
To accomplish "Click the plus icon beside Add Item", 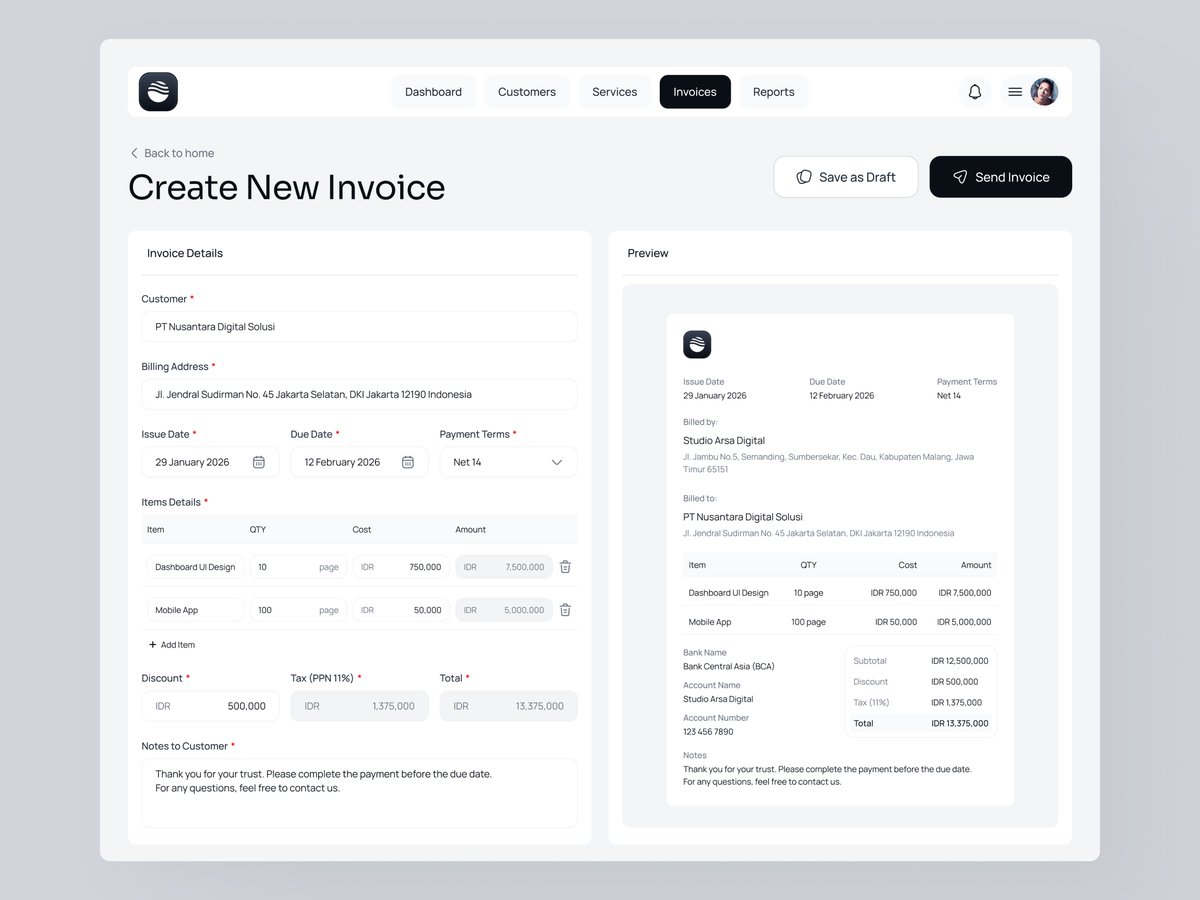I will click(x=153, y=645).
